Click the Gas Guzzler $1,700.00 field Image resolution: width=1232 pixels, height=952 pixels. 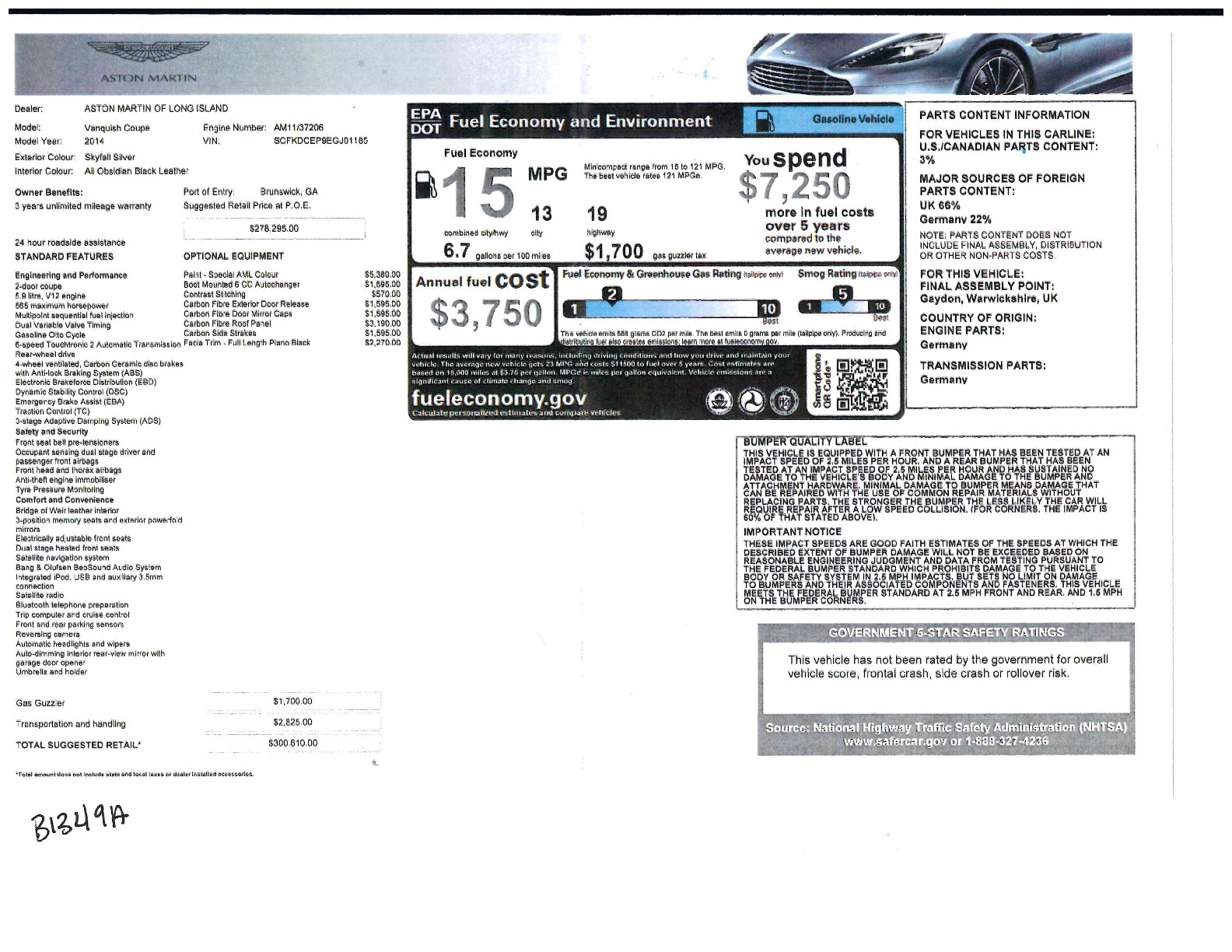click(293, 702)
